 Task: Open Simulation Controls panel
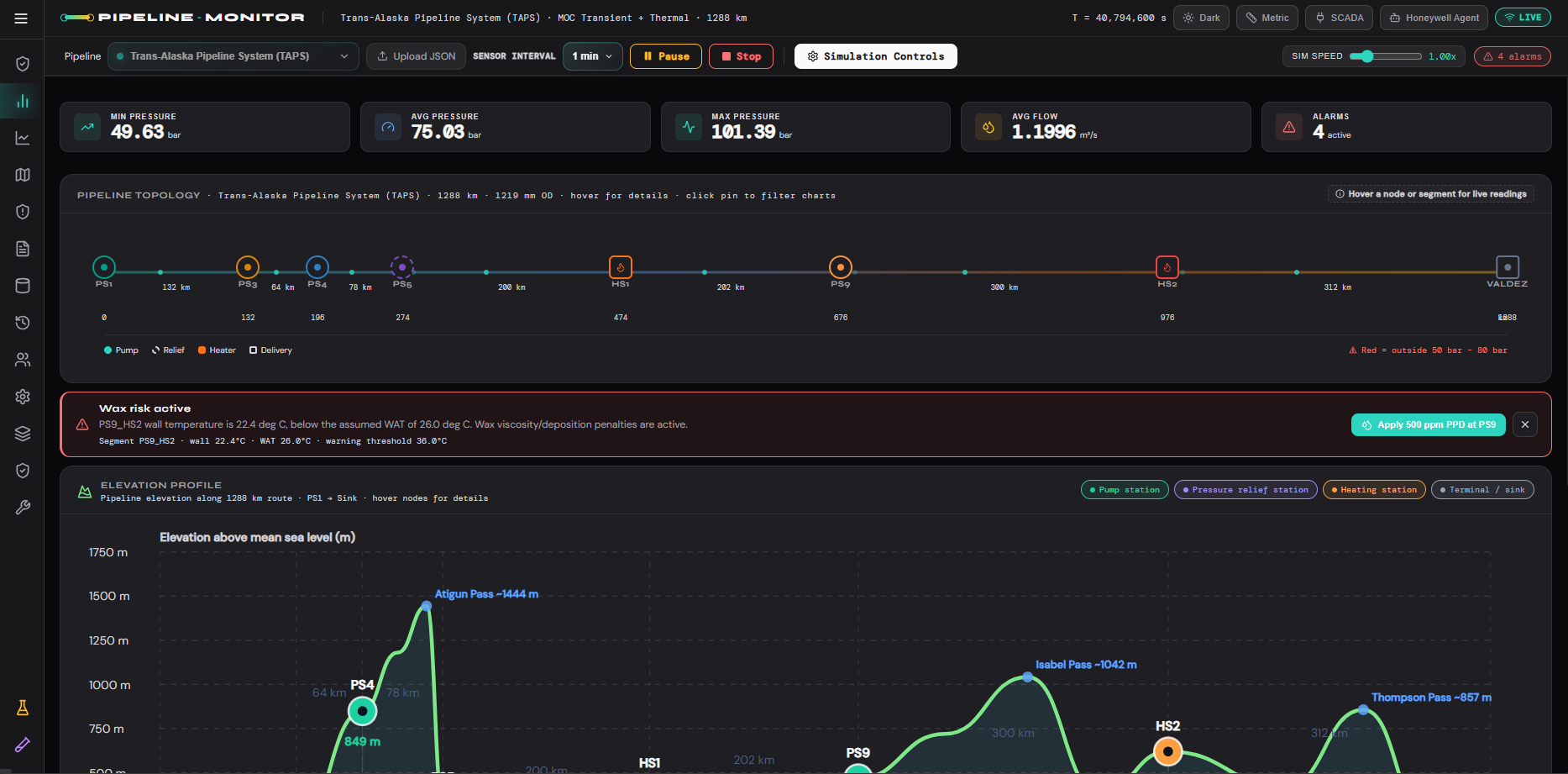(876, 56)
